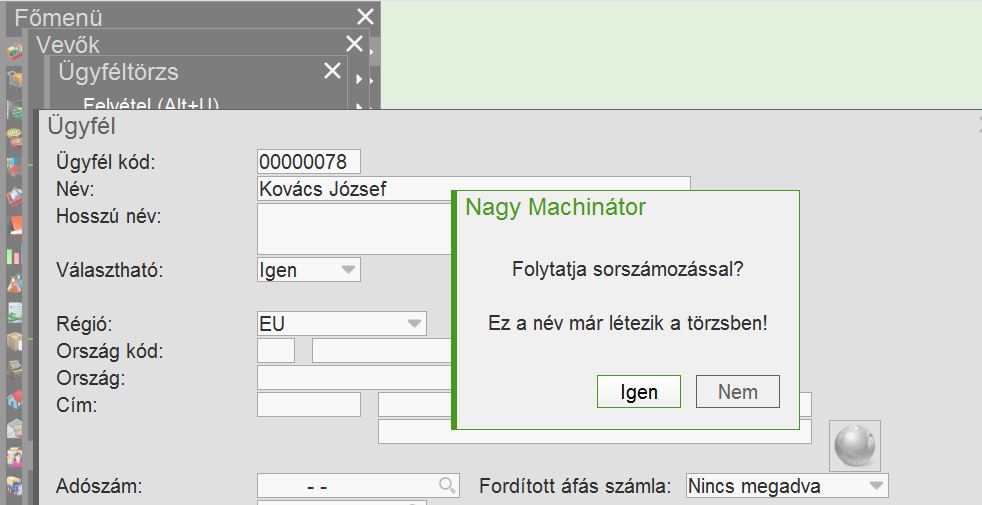Click the Ügyféltörzs panel title
Image resolution: width=982 pixels, height=505 pixels.
[x=118, y=71]
